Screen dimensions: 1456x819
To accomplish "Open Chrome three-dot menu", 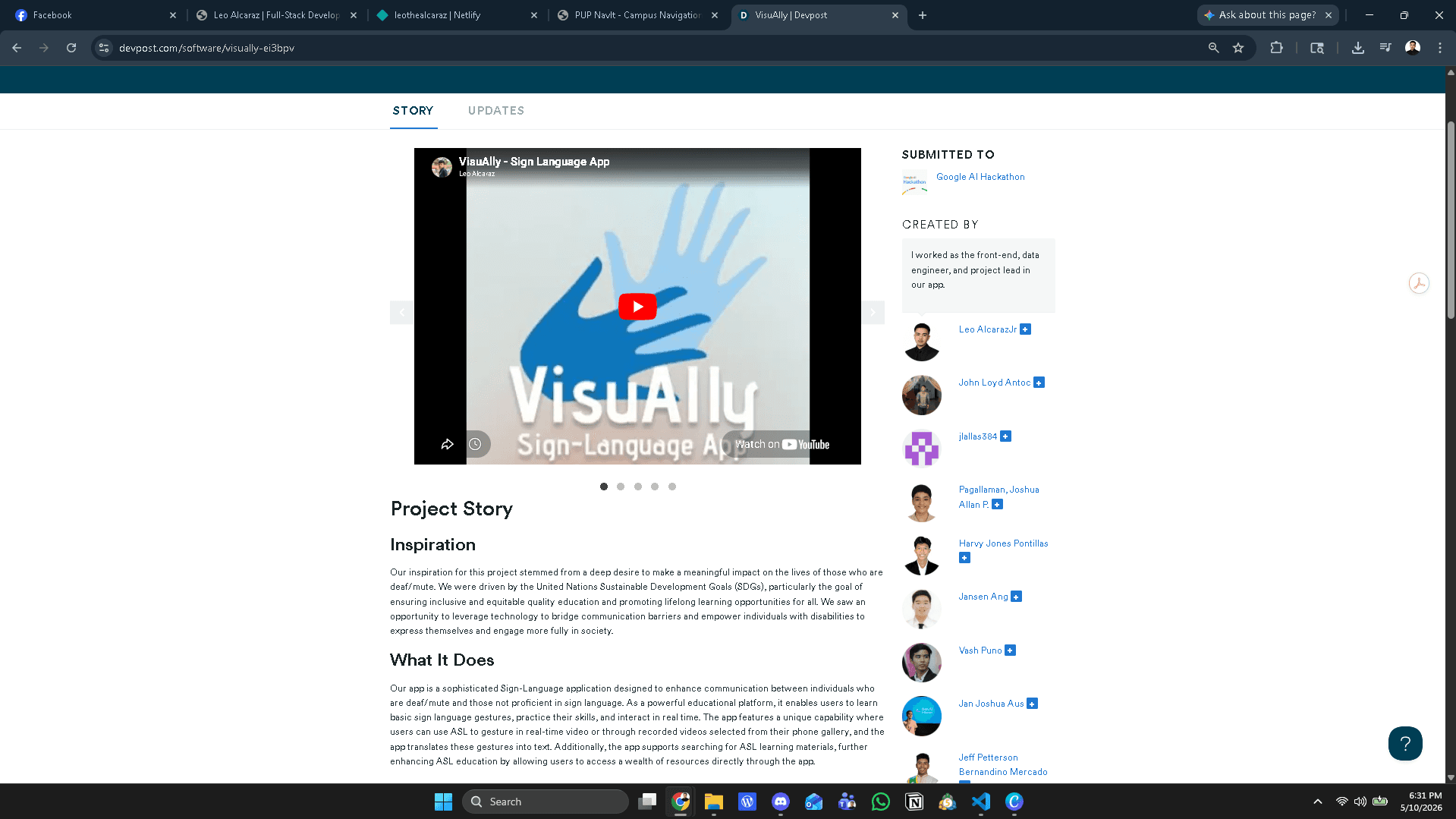I will [x=1440, y=48].
